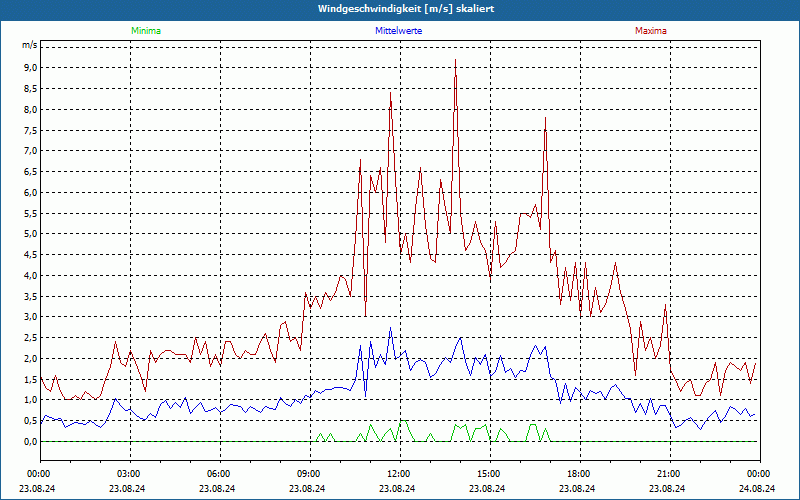Click the y-axis value '8,0'
The image size is (800, 500).
tap(30, 109)
